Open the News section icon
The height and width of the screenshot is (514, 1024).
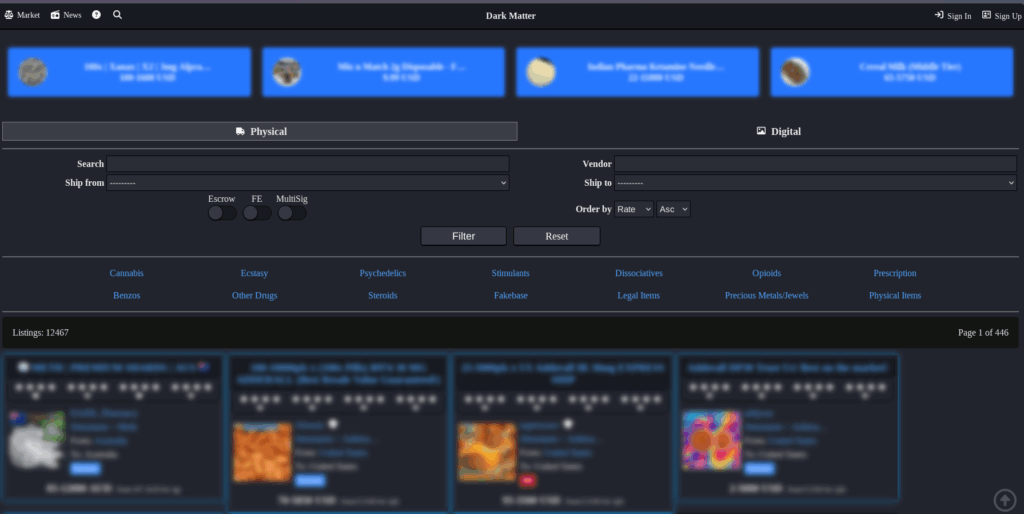pos(55,15)
